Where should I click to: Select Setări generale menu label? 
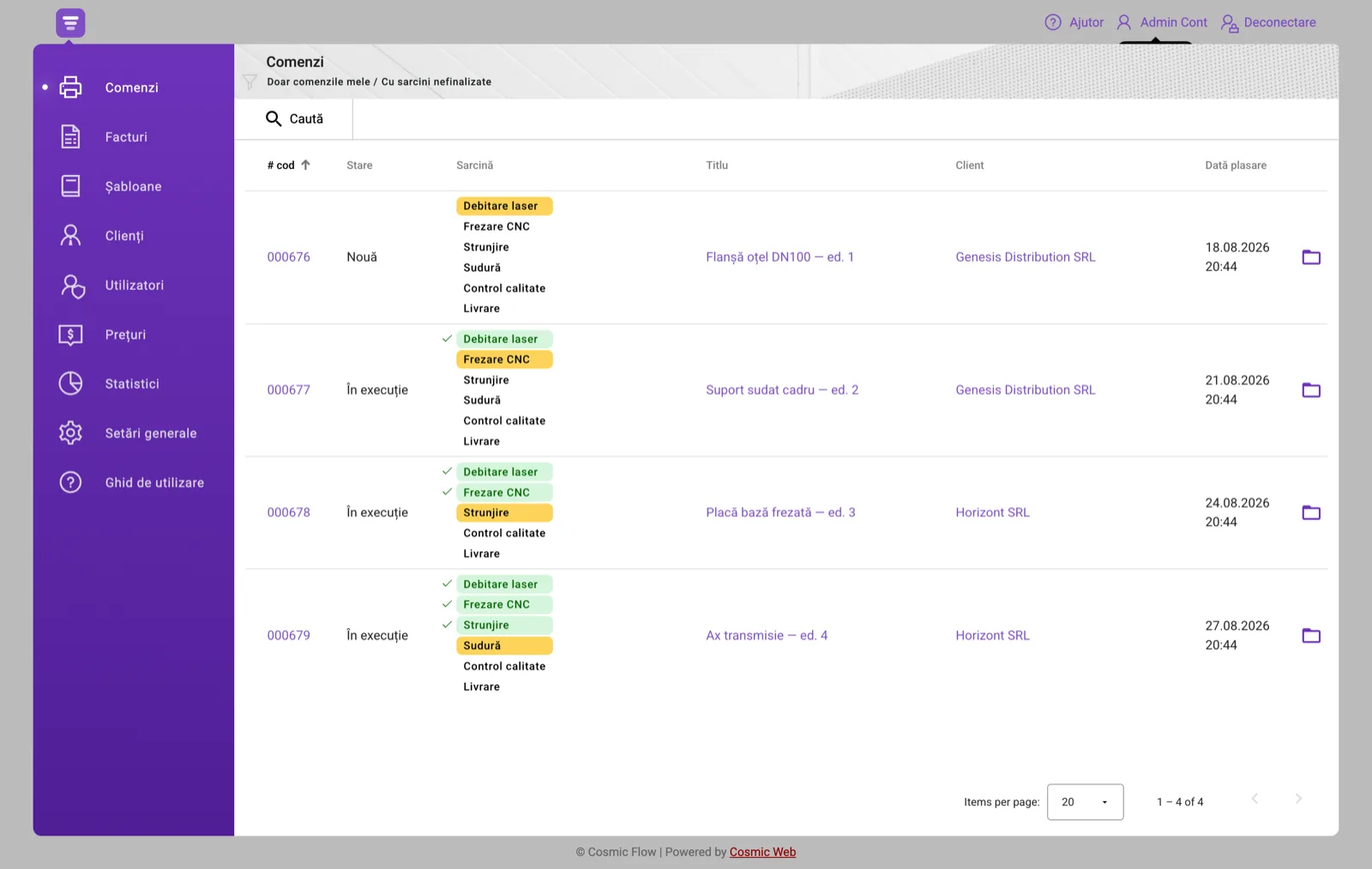[151, 433]
